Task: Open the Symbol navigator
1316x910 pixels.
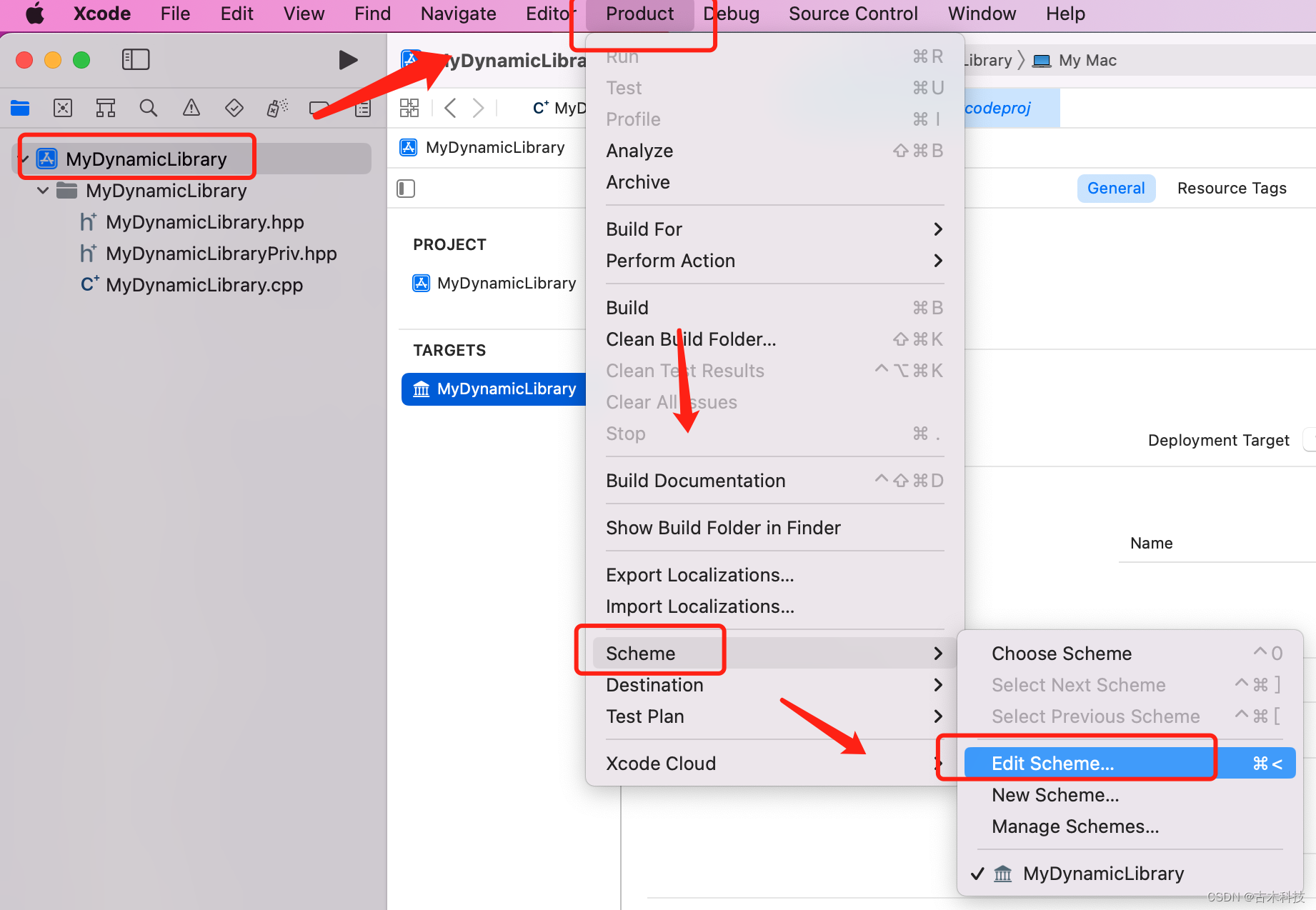Action: click(106, 108)
